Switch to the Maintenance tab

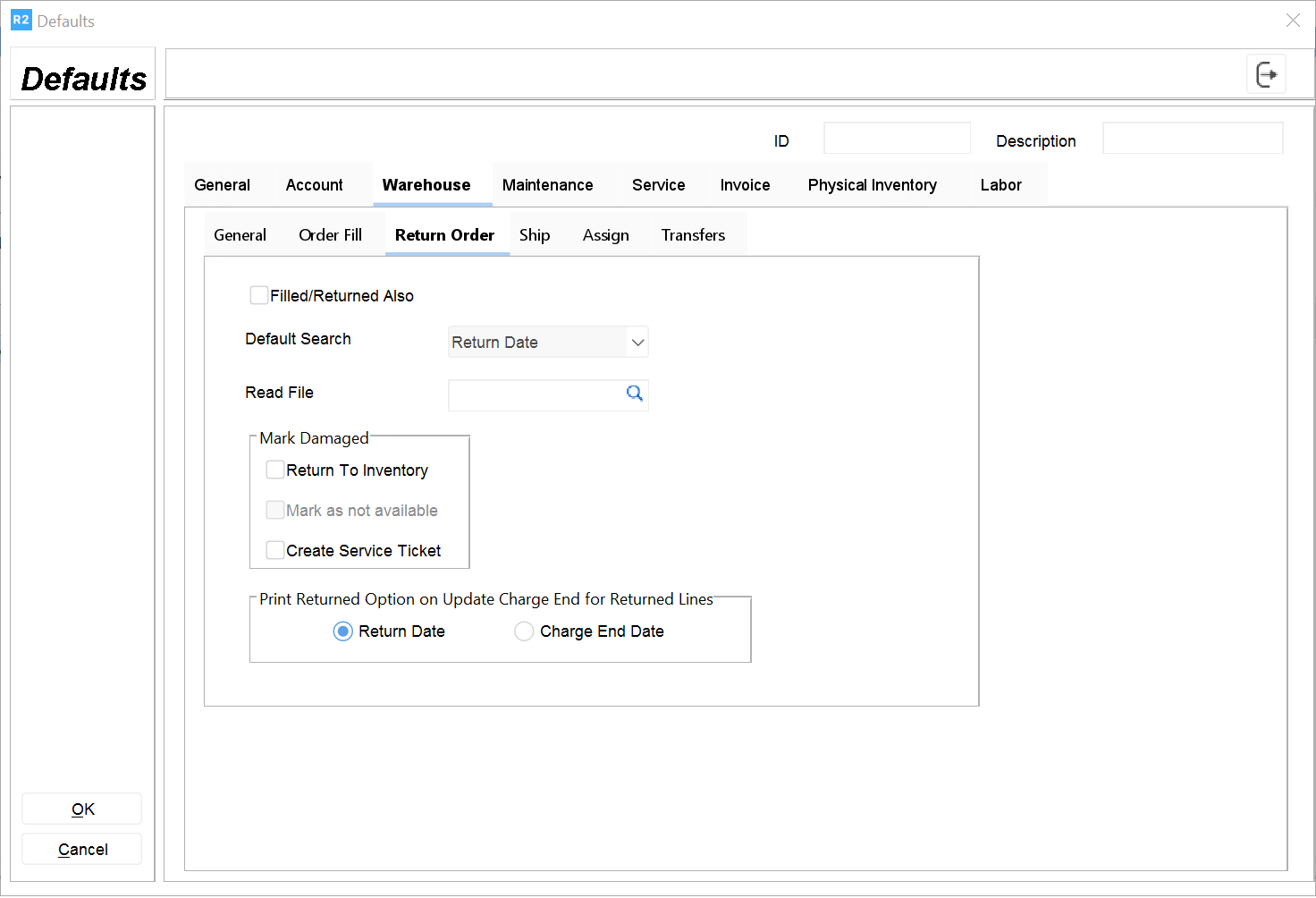[547, 185]
